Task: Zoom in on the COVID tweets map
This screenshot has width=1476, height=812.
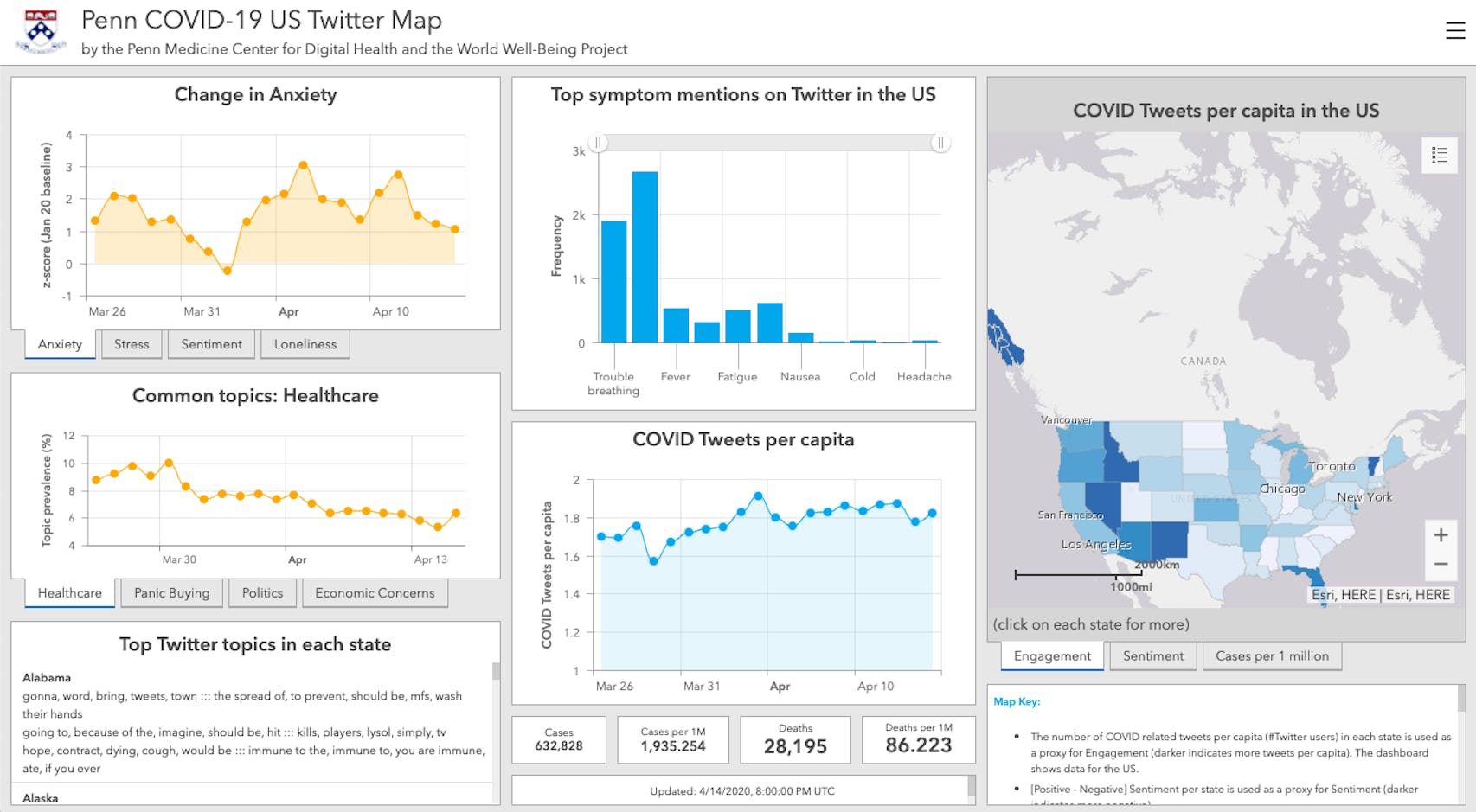Action: click(x=1441, y=534)
